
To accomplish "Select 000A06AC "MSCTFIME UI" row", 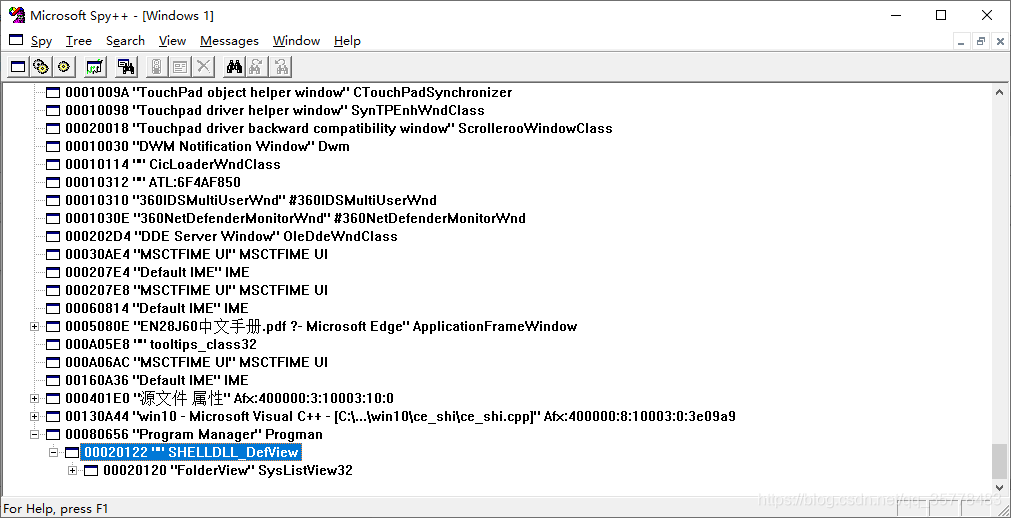I will (x=196, y=363).
